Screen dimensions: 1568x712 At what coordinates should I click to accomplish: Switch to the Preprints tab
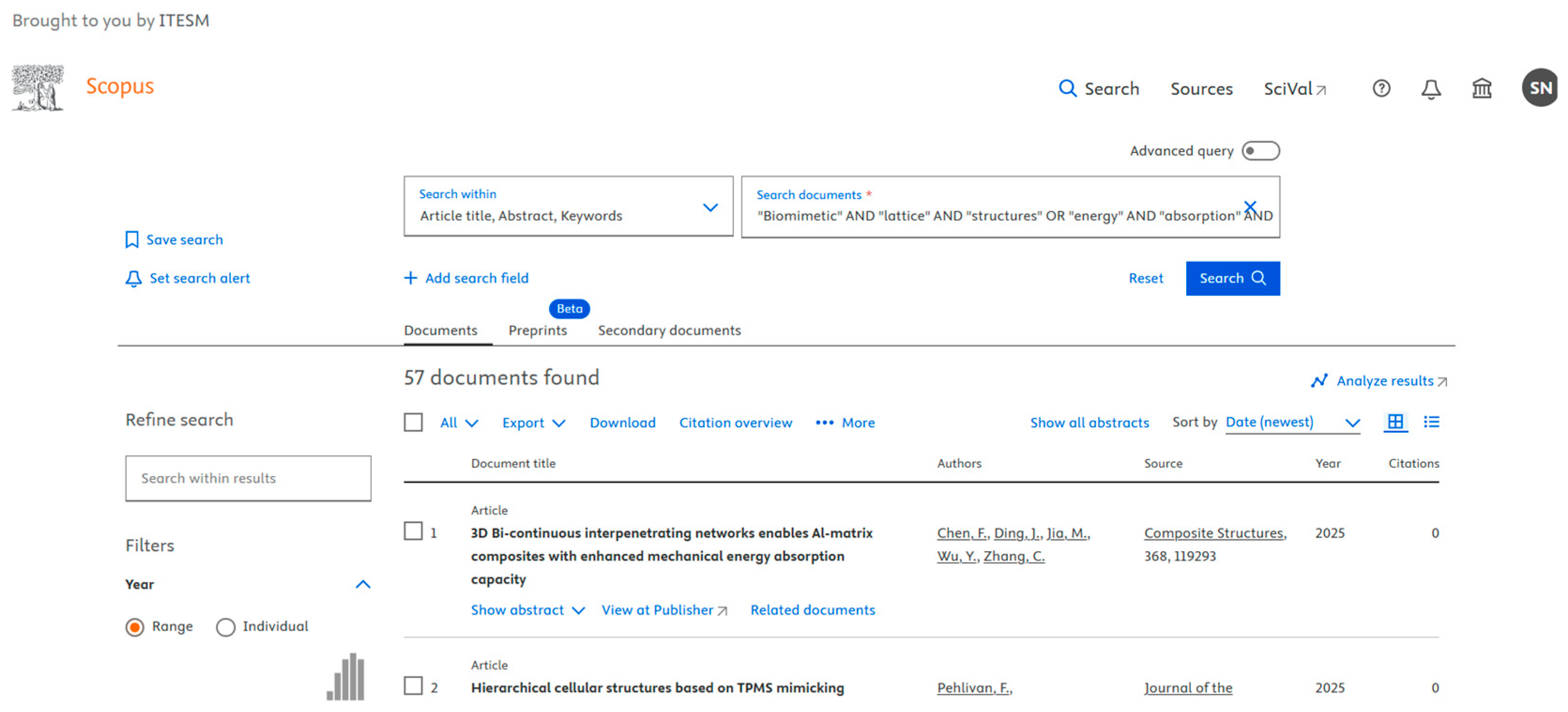pyautogui.click(x=538, y=331)
